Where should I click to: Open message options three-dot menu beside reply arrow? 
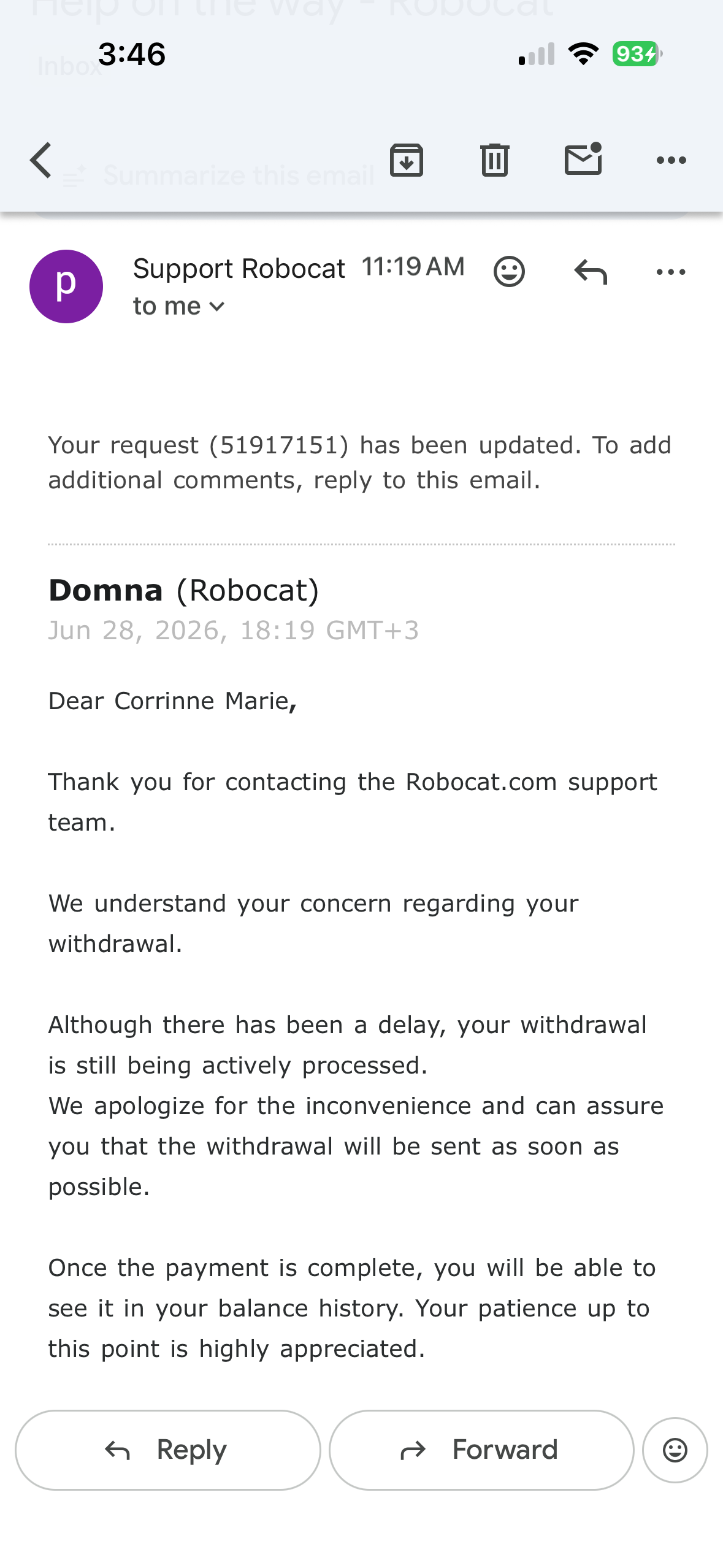pos(671,272)
